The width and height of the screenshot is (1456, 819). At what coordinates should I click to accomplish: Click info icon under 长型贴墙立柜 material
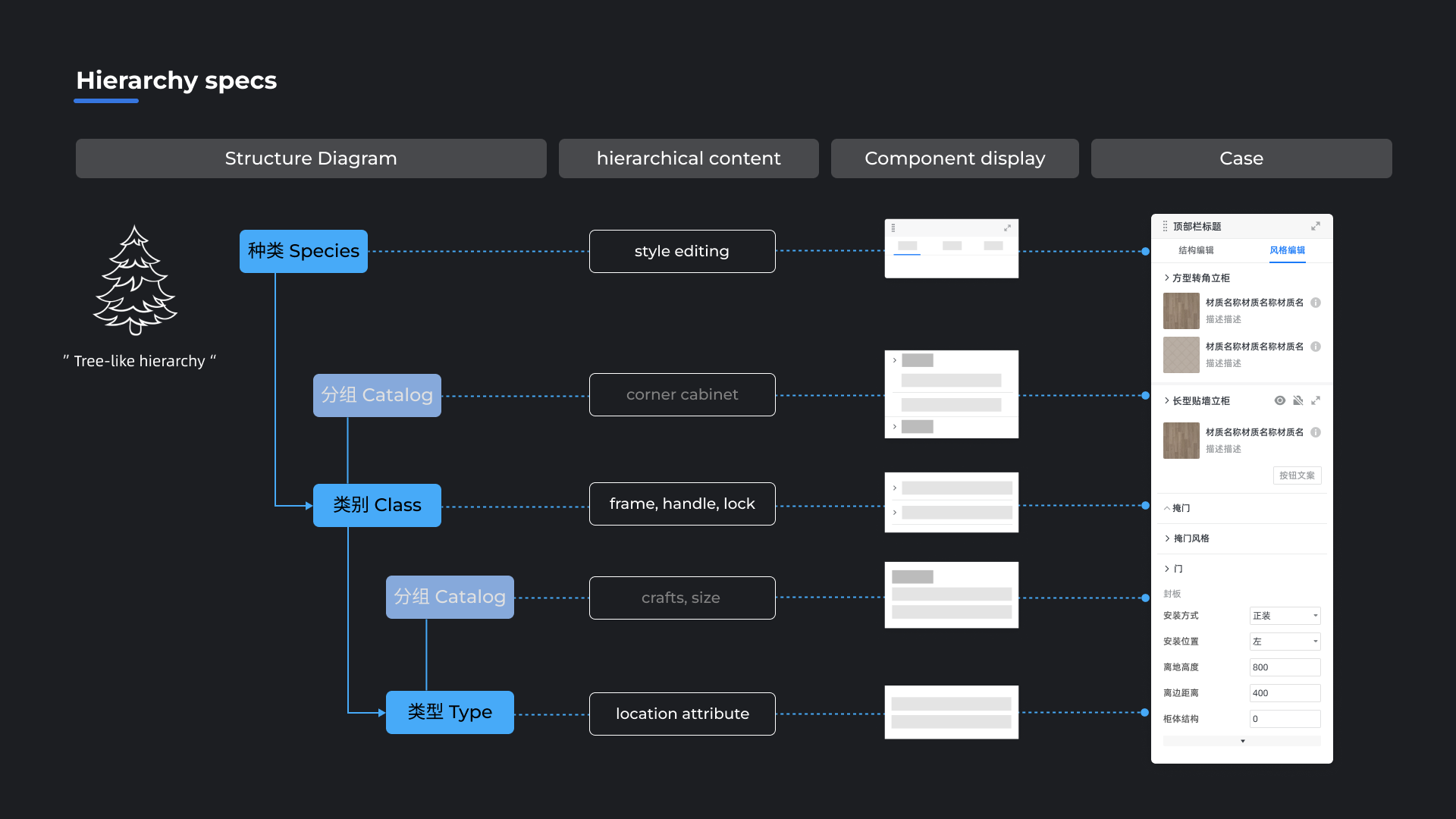1316,432
